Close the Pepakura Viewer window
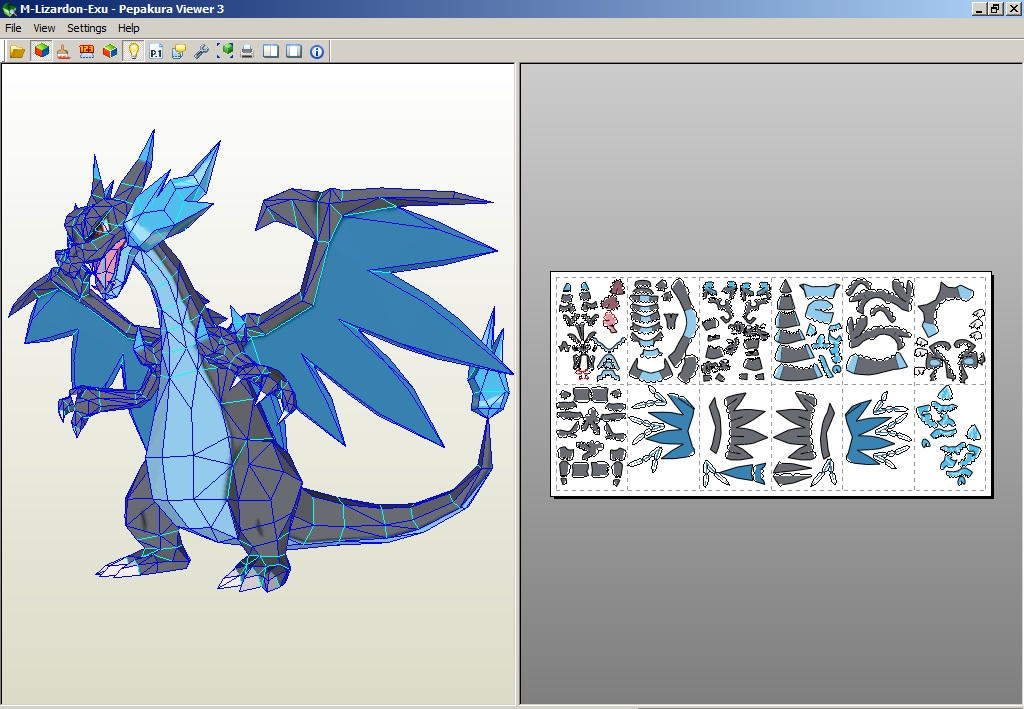The width and height of the screenshot is (1024, 709). (1012, 8)
